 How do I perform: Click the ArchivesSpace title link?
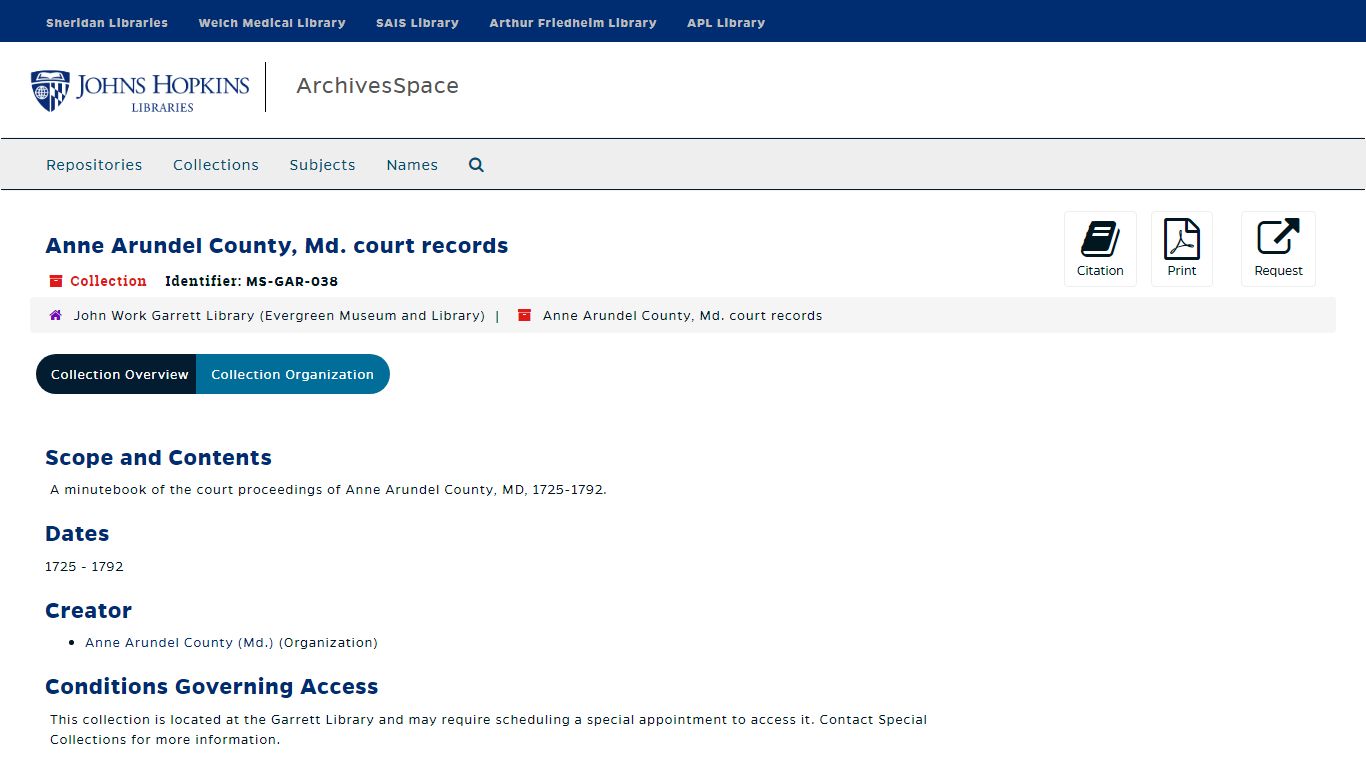pos(377,86)
